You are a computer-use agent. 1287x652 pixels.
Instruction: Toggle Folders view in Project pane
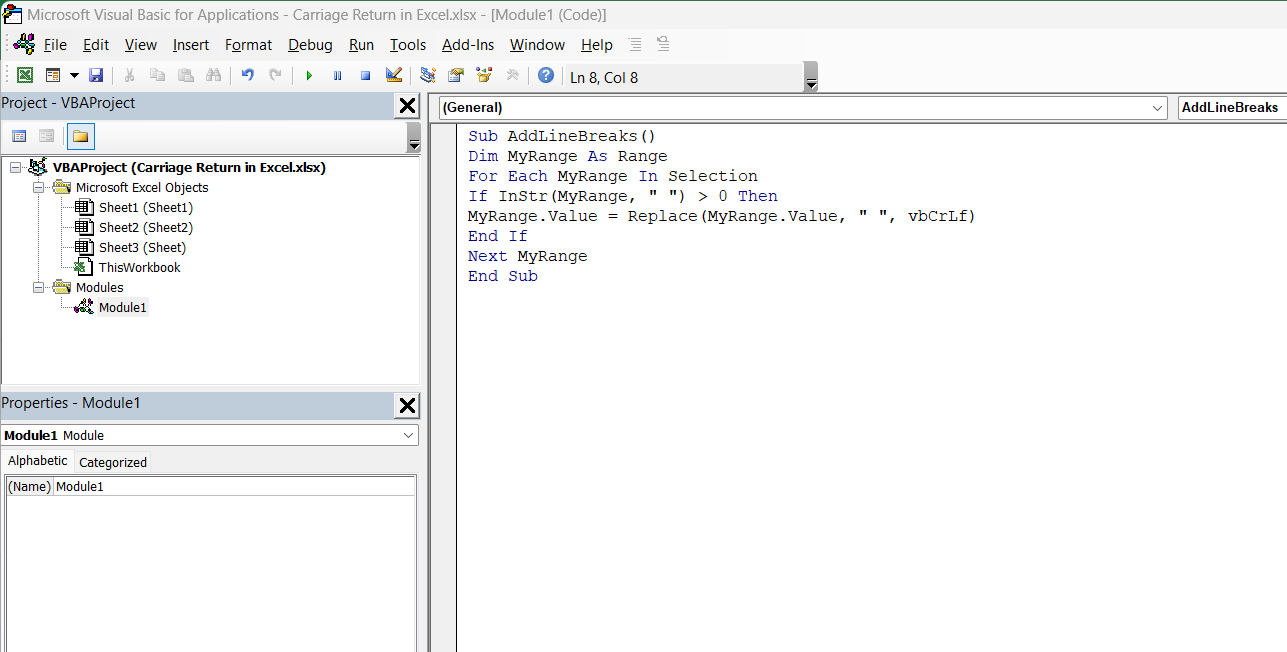pos(81,136)
